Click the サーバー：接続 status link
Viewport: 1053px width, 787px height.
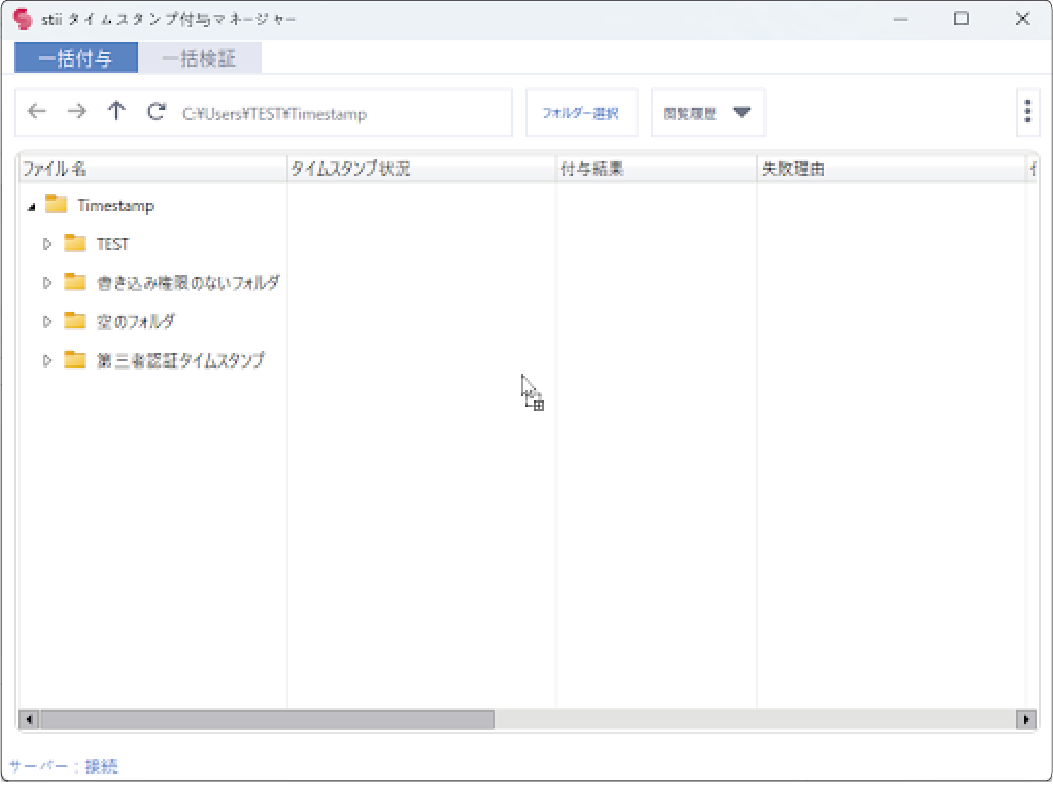[x=63, y=767]
